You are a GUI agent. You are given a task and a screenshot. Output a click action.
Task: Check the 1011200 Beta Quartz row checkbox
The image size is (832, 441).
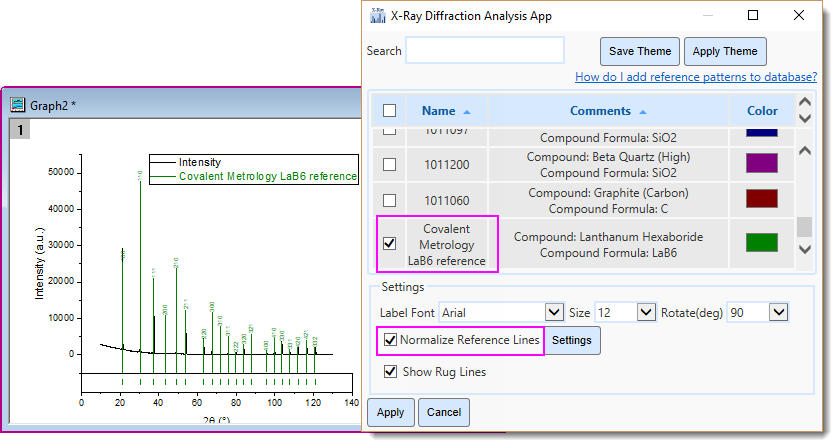pyautogui.click(x=389, y=165)
